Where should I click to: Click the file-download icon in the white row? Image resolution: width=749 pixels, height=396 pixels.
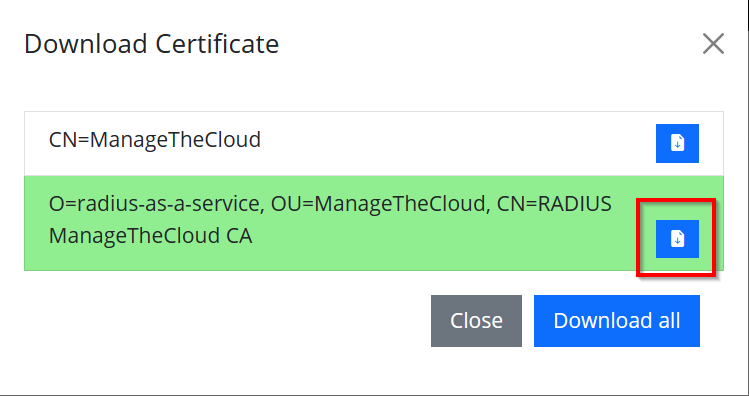click(677, 143)
